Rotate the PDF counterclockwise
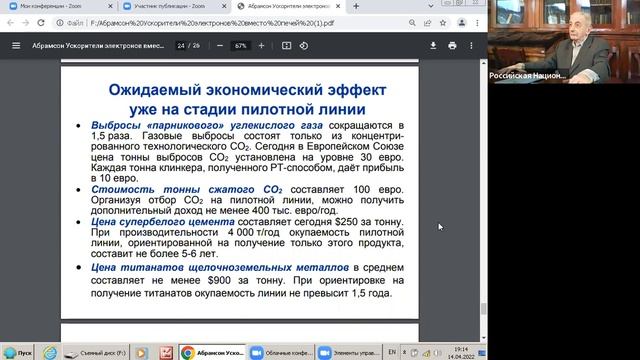This screenshot has height=360, width=640. [304, 46]
